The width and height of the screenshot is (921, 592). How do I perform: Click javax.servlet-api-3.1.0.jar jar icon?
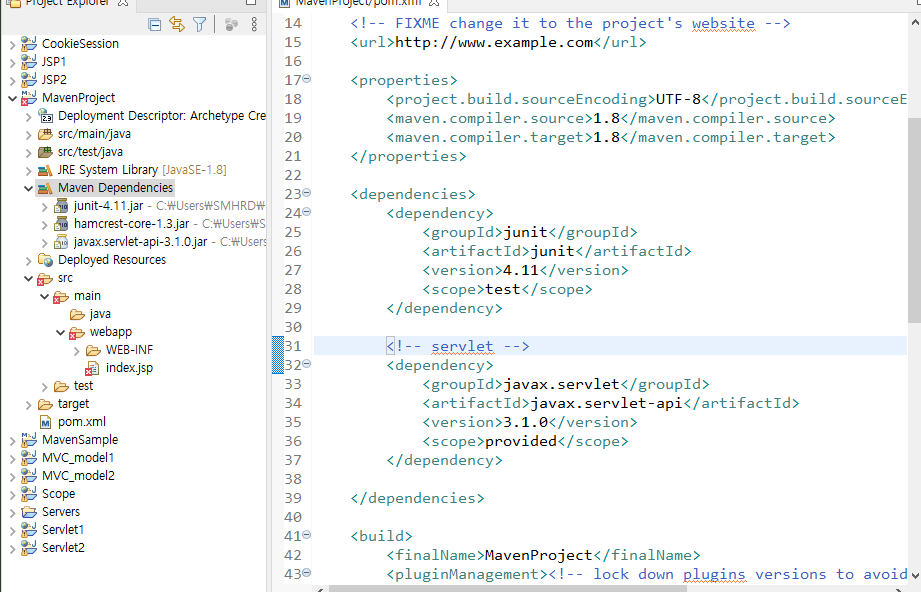[x=61, y=243]
